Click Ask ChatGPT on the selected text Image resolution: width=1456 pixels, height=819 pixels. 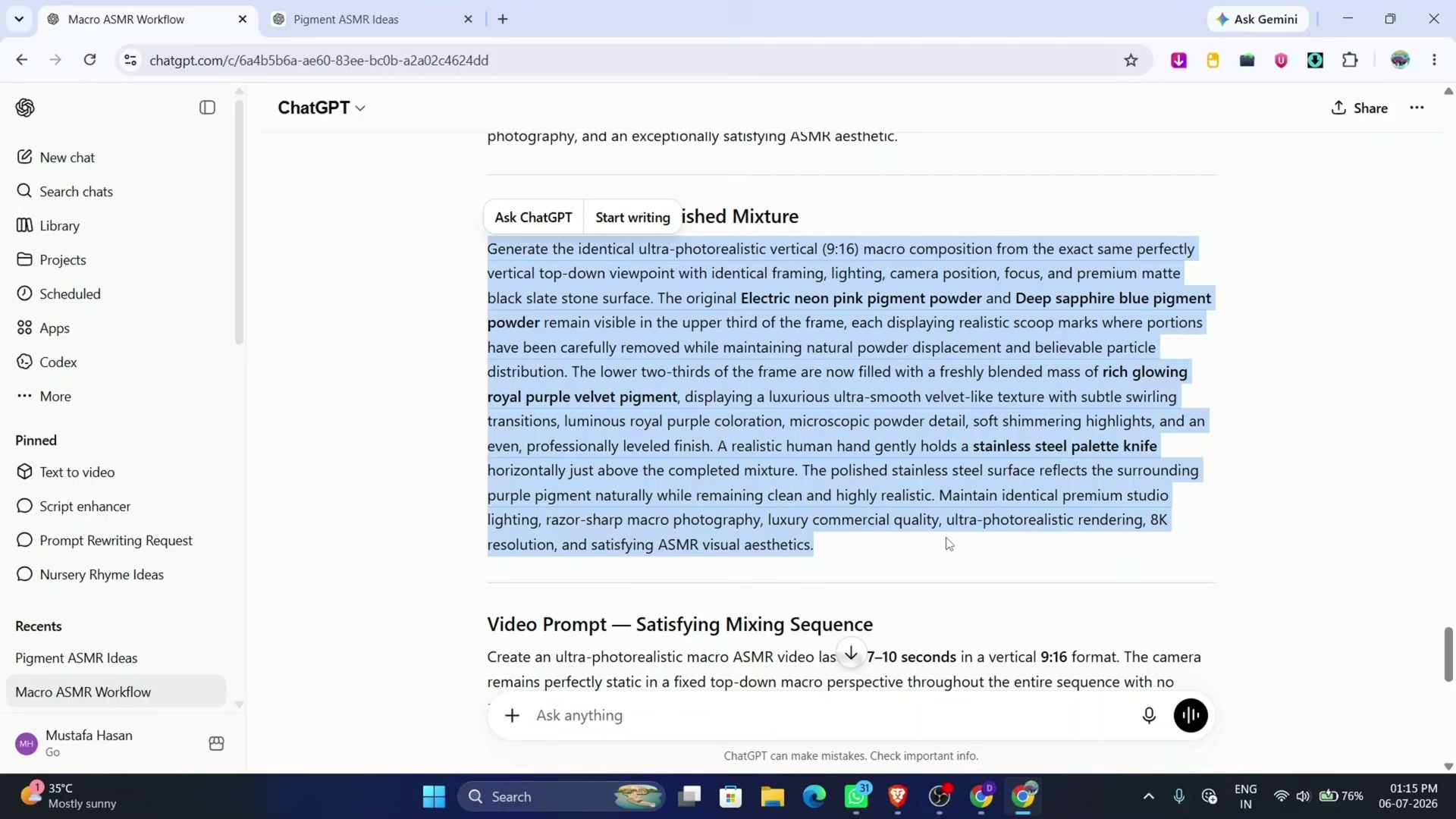[533, 217]
